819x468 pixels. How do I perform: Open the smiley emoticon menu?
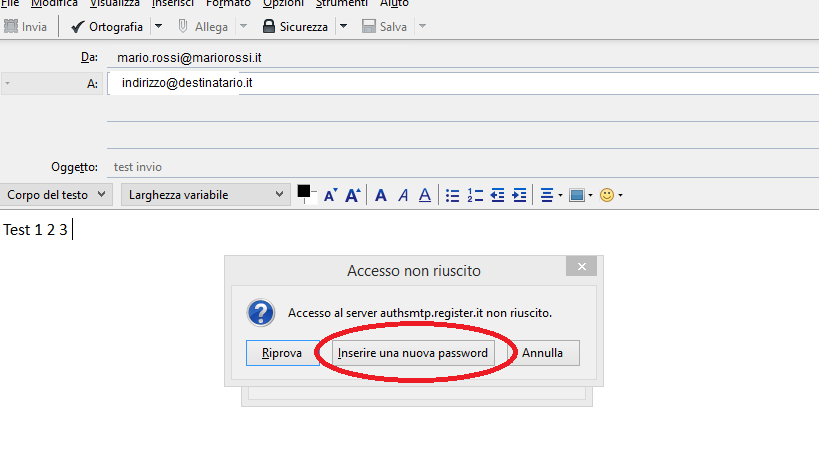[x=611, y=195]
